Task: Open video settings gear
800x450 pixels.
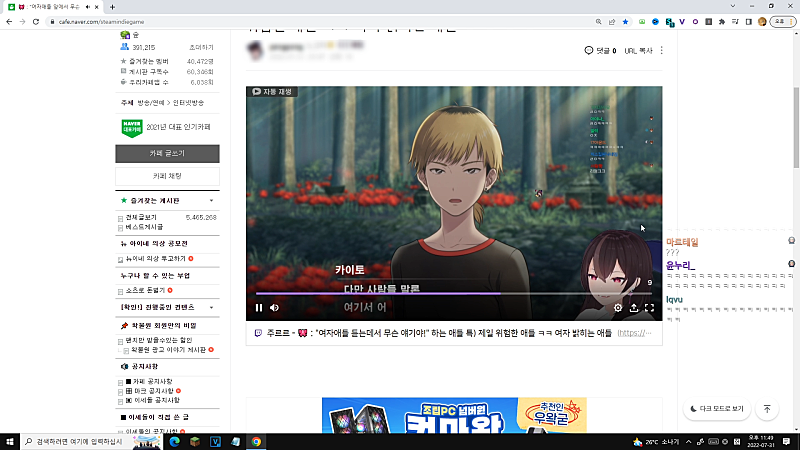Action: pos(618,308)
